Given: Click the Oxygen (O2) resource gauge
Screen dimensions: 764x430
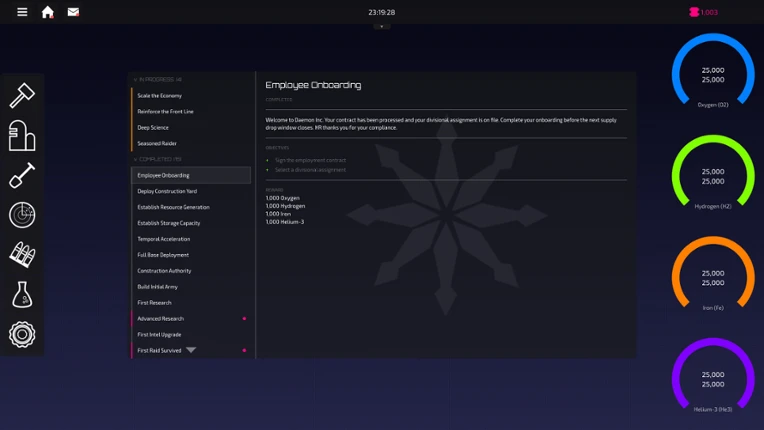Looking at the screenshot, I should click(713, 71).
